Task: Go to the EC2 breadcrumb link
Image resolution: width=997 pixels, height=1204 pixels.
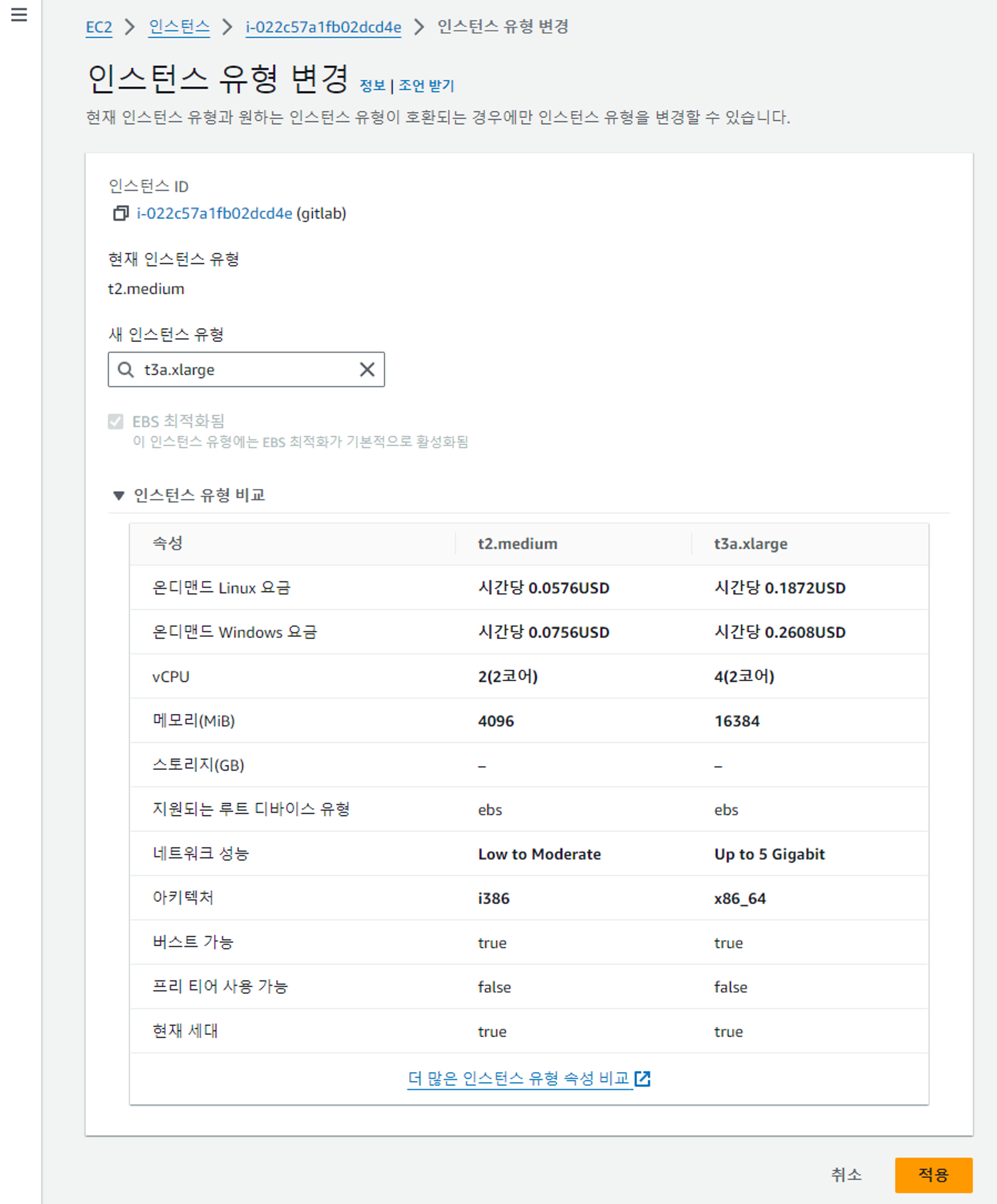Action: coord(99,27)
